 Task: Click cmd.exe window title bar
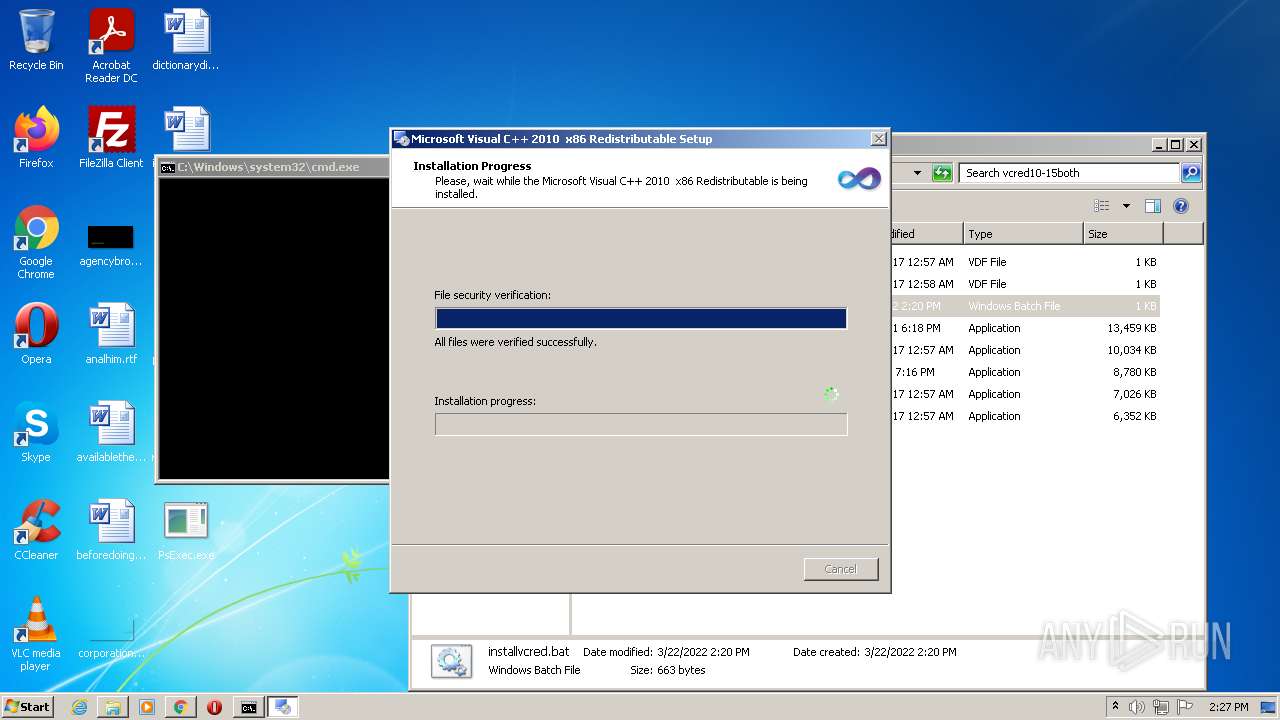click(x=274, y=167)
